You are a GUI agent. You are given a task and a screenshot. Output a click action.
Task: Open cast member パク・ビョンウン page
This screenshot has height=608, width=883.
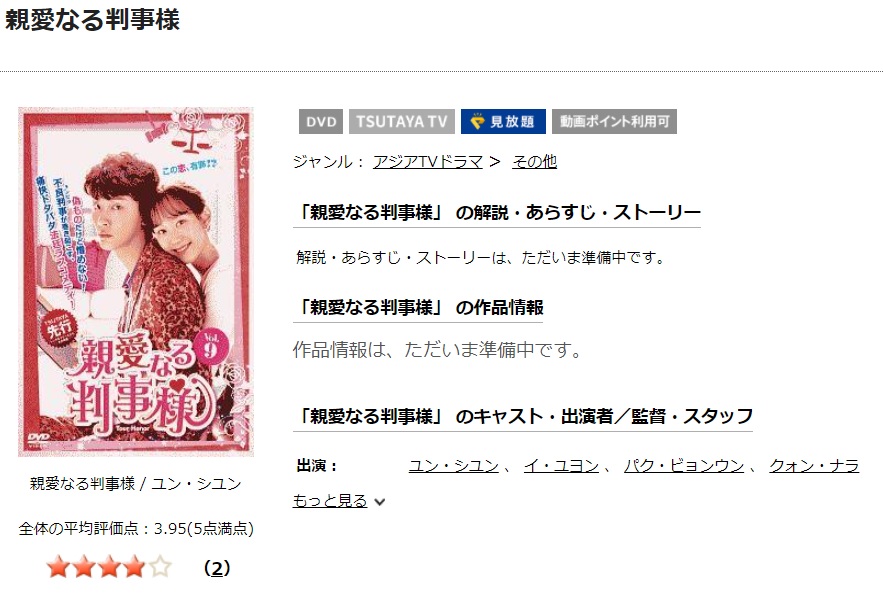[684, 466]
